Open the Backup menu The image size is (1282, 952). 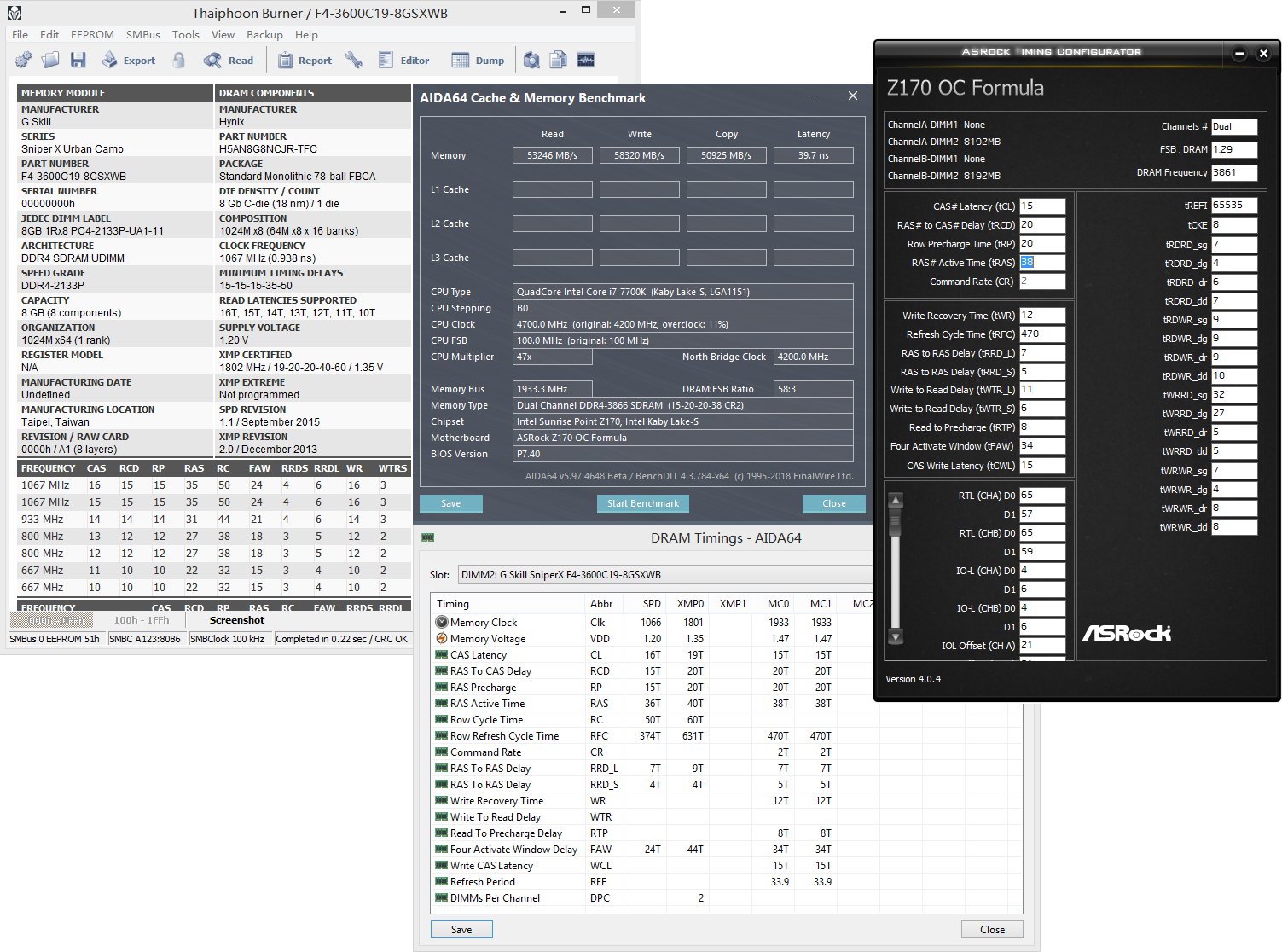(x=264, y=35)
